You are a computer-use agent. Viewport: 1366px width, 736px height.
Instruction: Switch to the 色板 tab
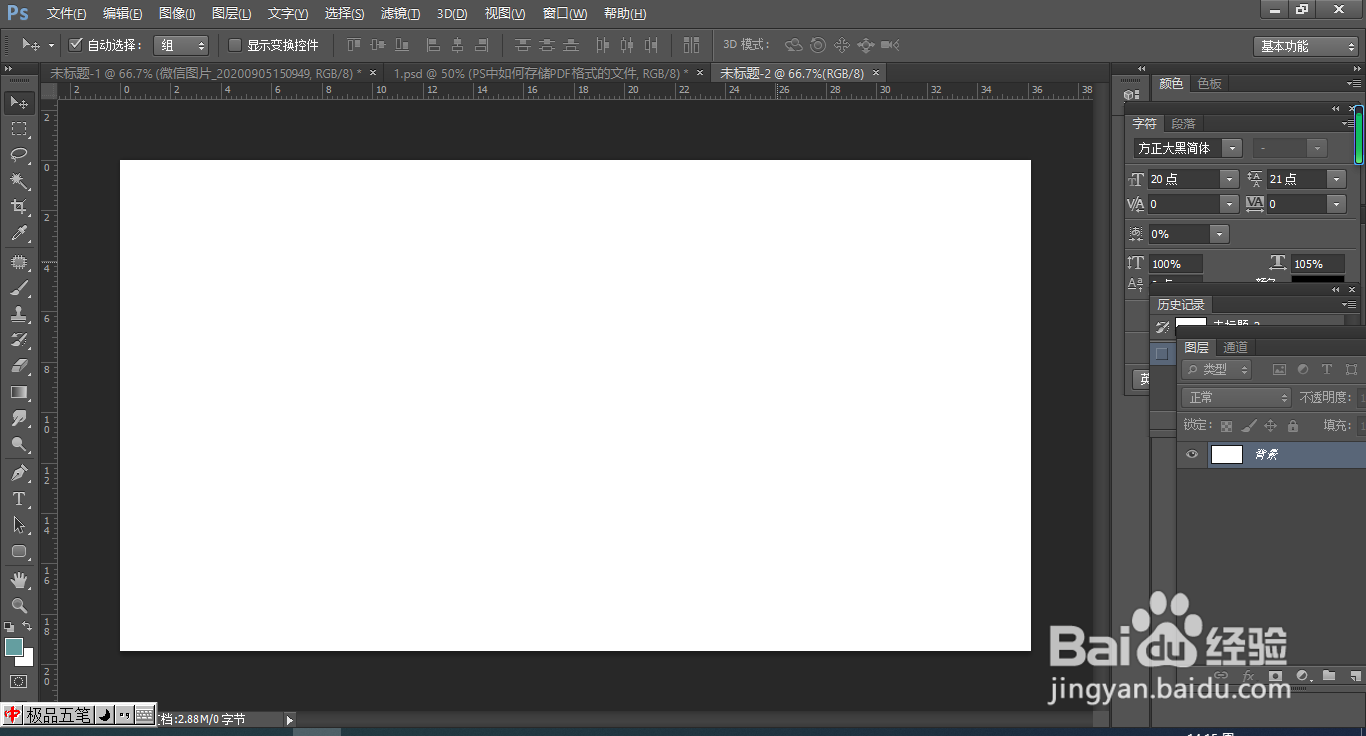tap(1210, 84)
